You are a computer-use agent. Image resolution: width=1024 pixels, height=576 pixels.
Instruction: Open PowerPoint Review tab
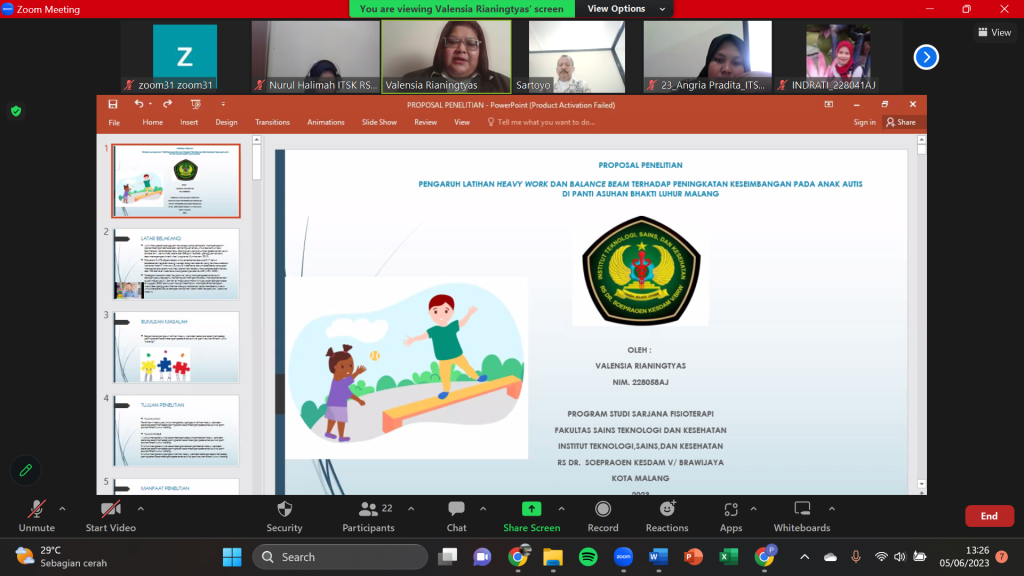point(425,122)
